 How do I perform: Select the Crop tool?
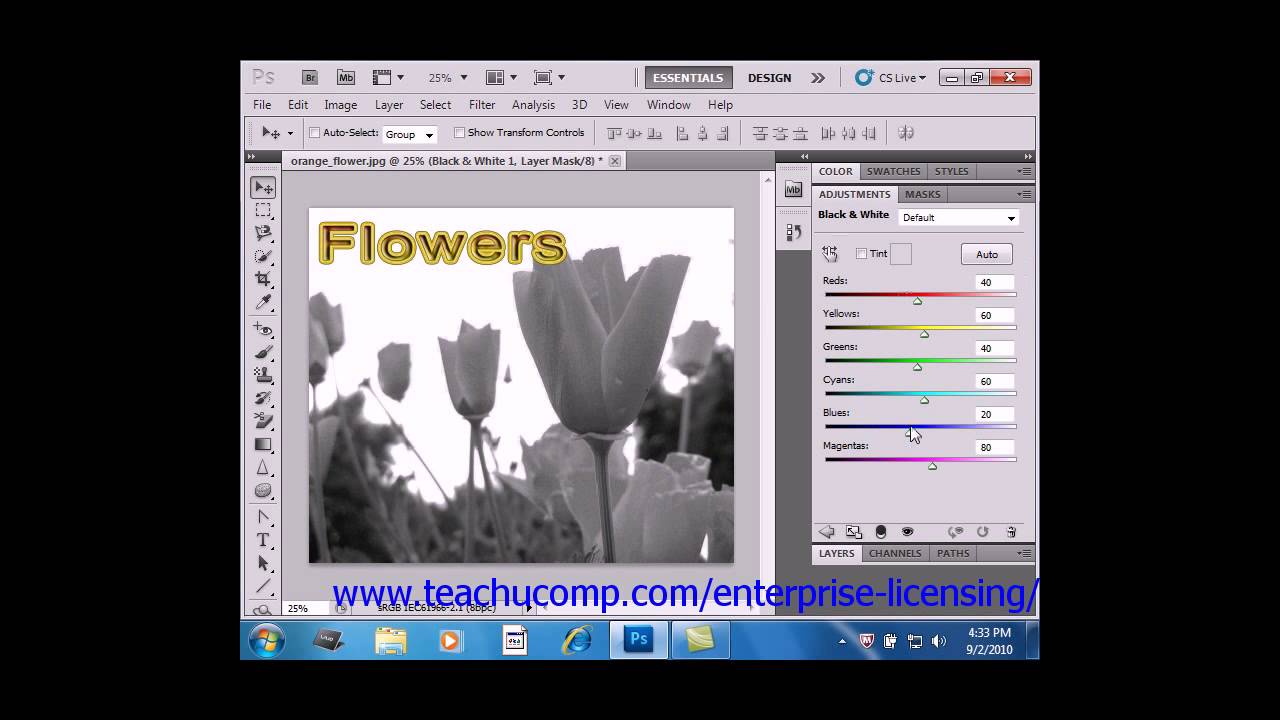263,279
